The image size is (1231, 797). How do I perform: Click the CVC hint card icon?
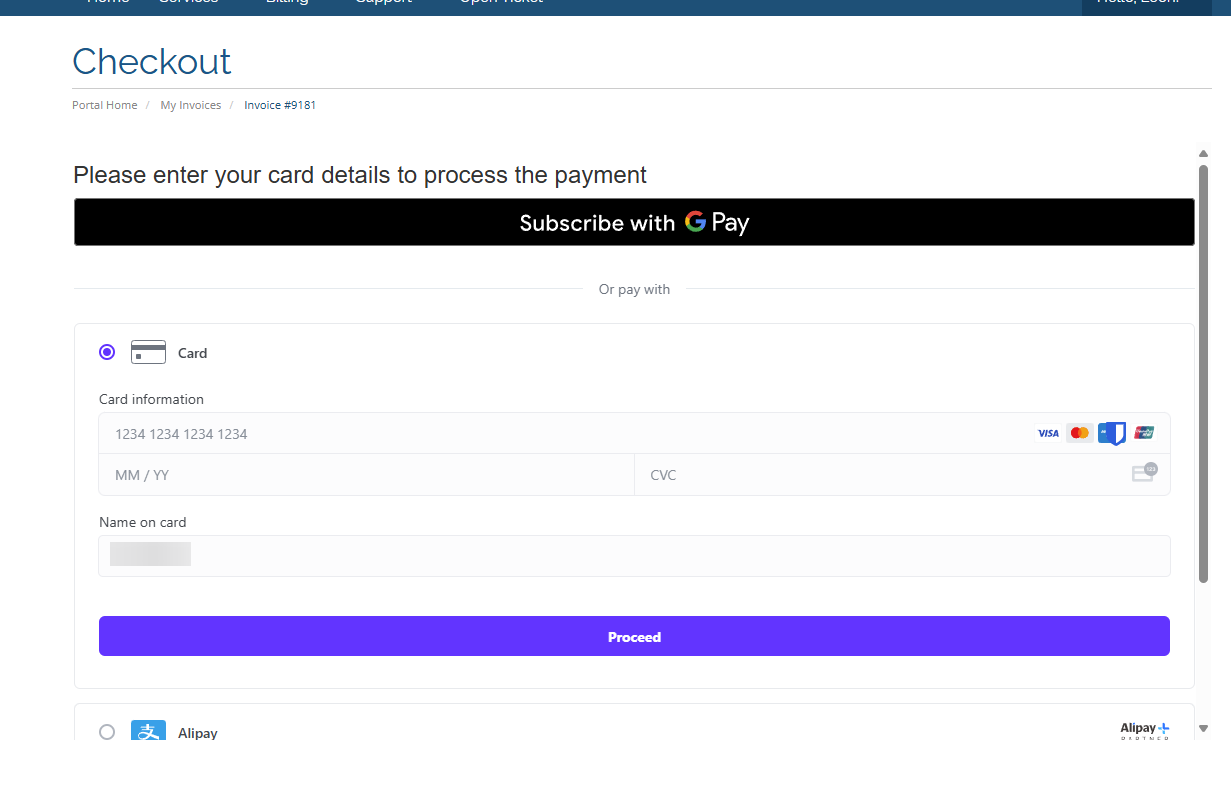(x=1143, y=472)
